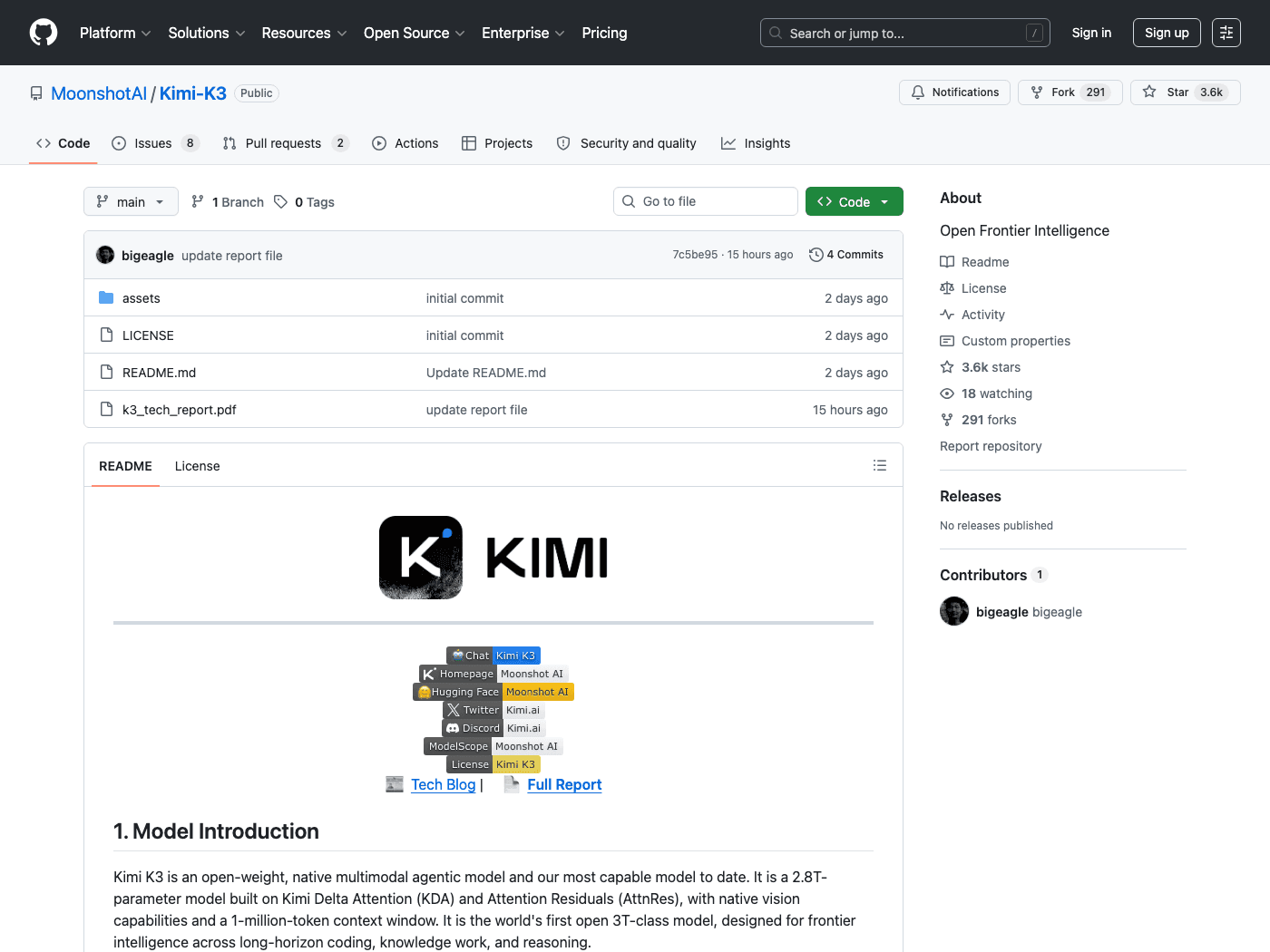Open the Pull requests tab
1270x952 pixels.
(x=286, y=143)
